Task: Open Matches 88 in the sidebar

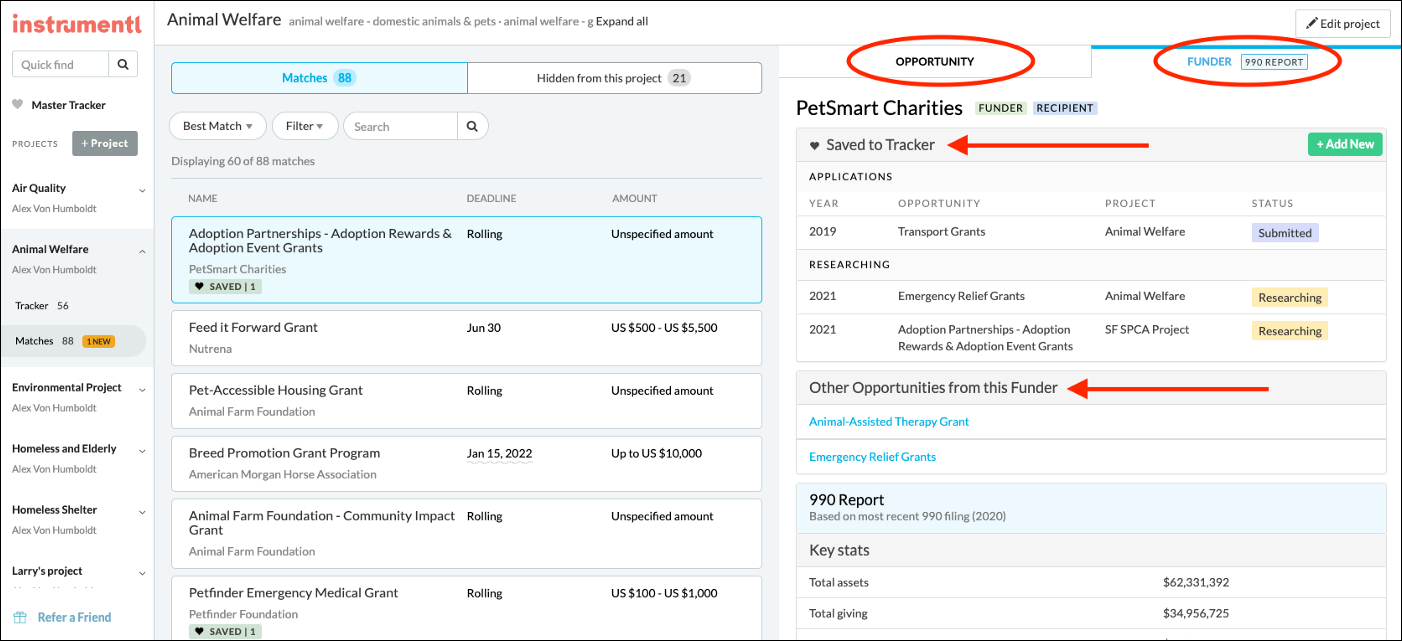Action: pyautogui.click(x=74, y=341)
